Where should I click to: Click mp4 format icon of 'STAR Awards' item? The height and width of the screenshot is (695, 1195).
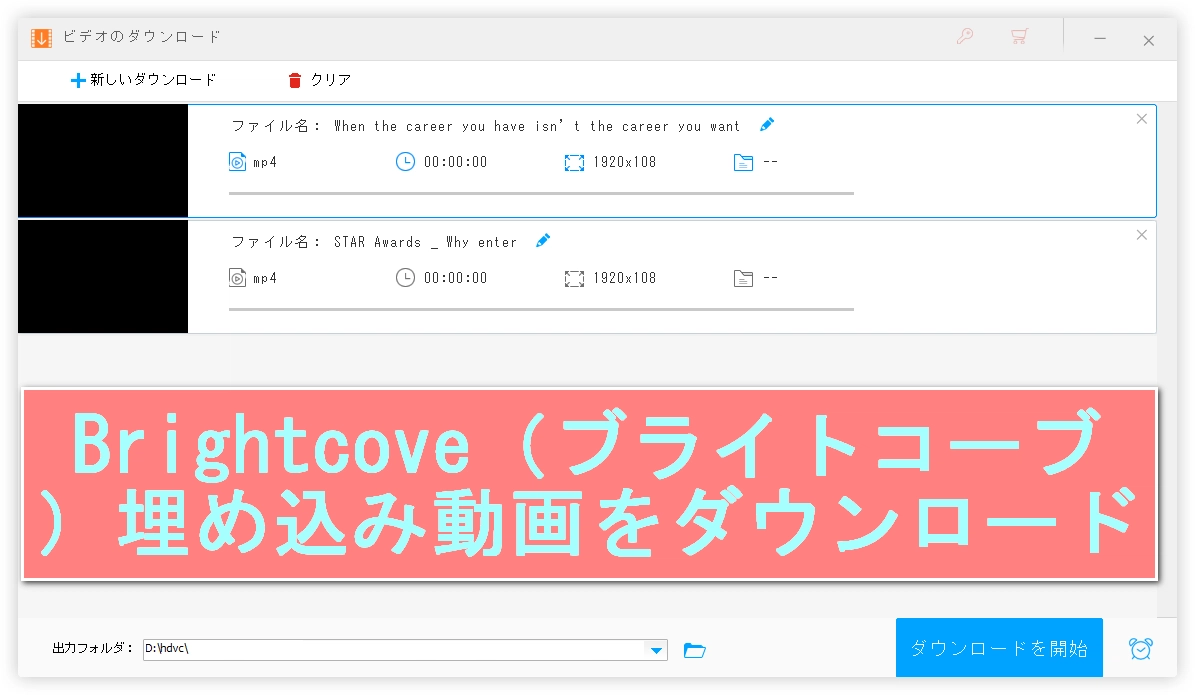tap(237, 277)
